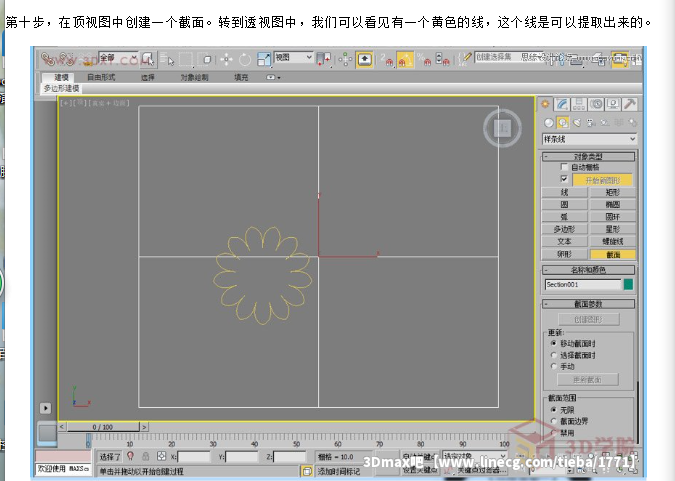
Task: Collapse the 对象类型 rollout
Action: point(588,156)
